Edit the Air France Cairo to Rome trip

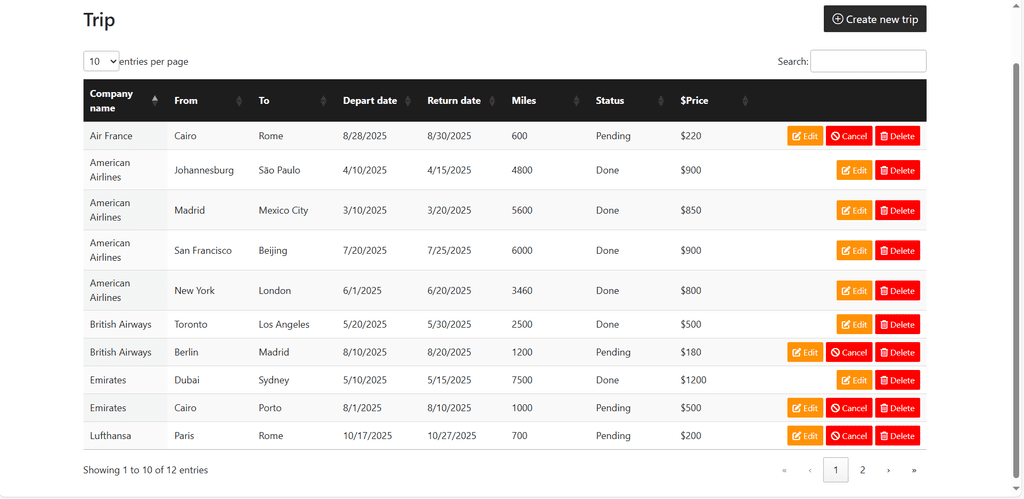804,136
